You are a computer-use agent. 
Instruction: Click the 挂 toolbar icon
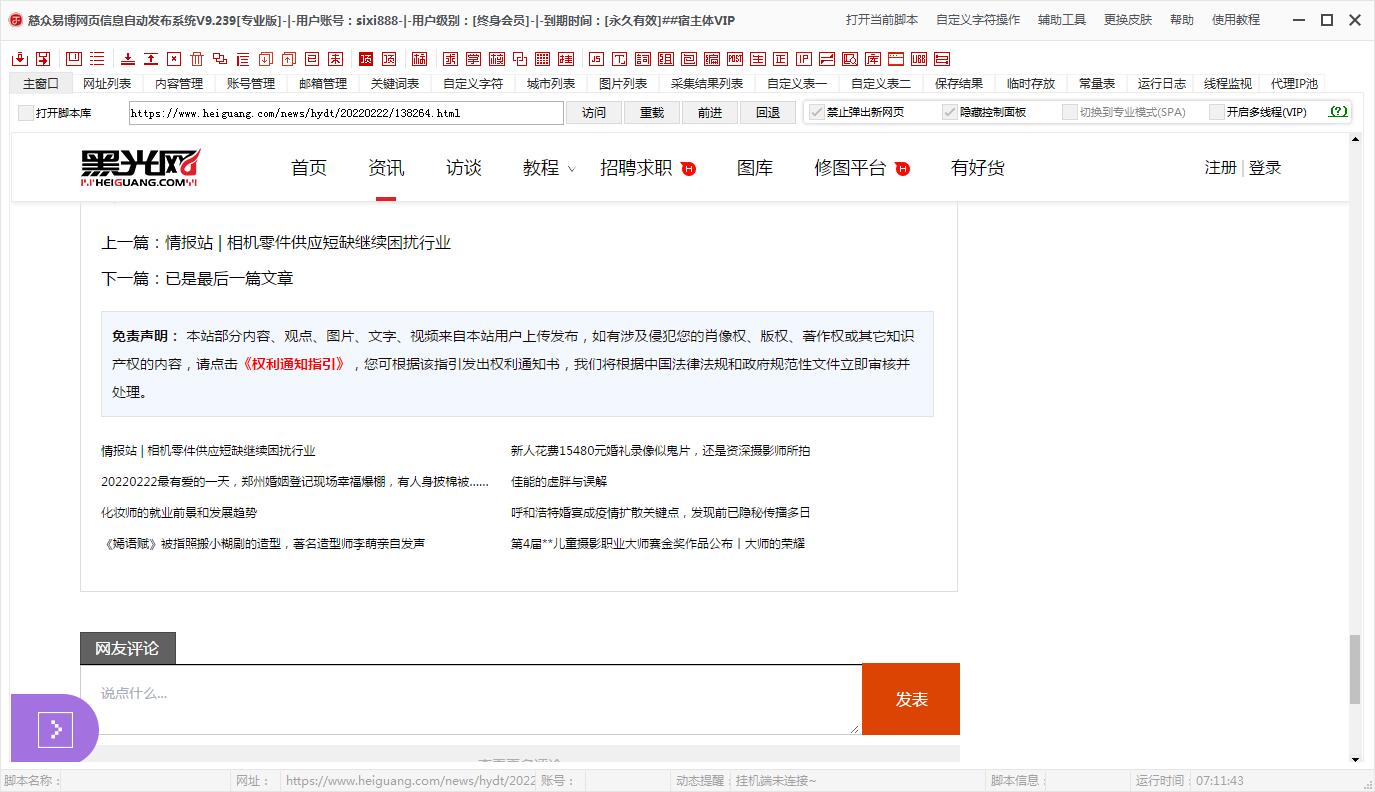pos(565,59)
